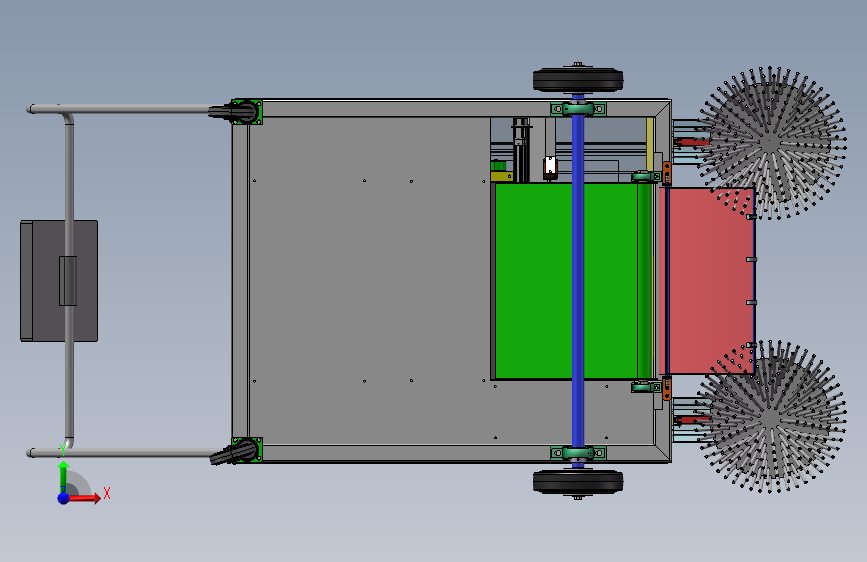This screenshot has width=867, height=562.
Task: Select the upper black handle clamp joint
Action: (236, 112)
